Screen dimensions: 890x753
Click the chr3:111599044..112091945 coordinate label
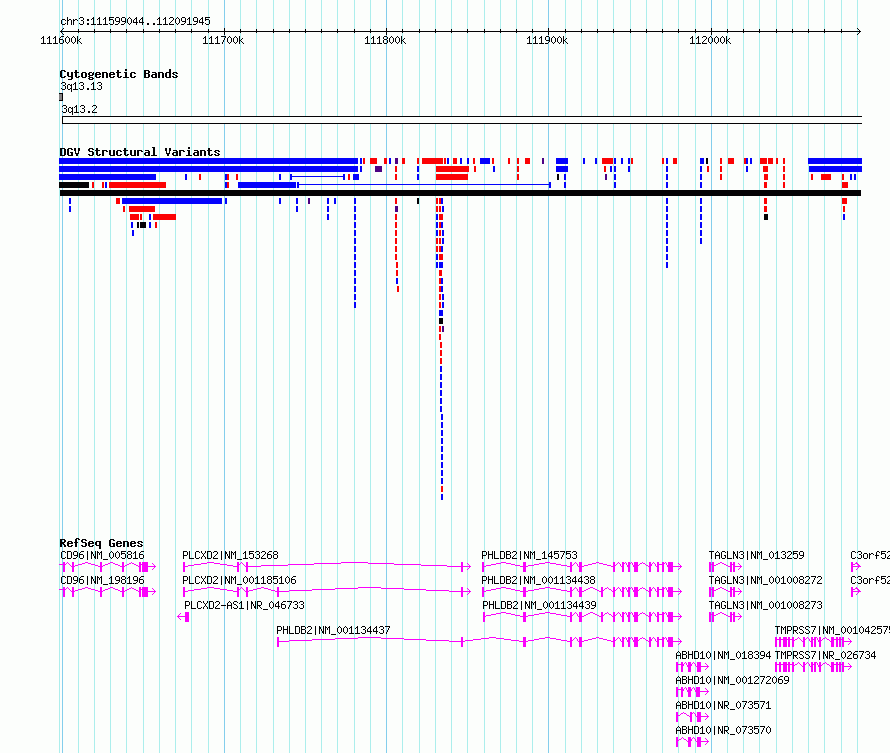click(x=135, y=21)
